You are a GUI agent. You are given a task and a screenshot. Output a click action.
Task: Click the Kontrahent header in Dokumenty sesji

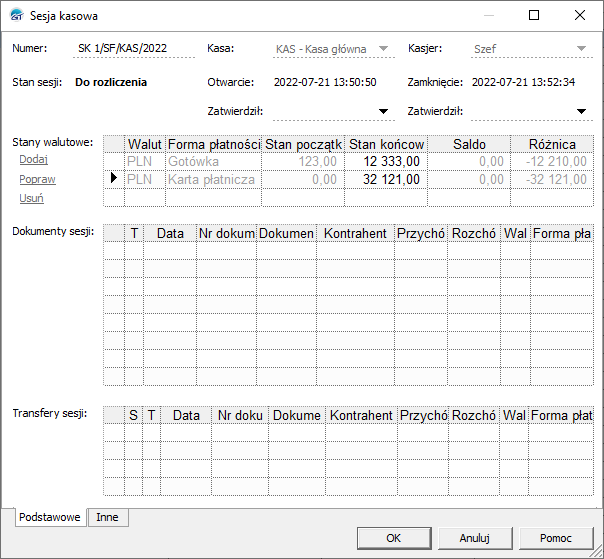pyautogui.click(x=355, y=233)
